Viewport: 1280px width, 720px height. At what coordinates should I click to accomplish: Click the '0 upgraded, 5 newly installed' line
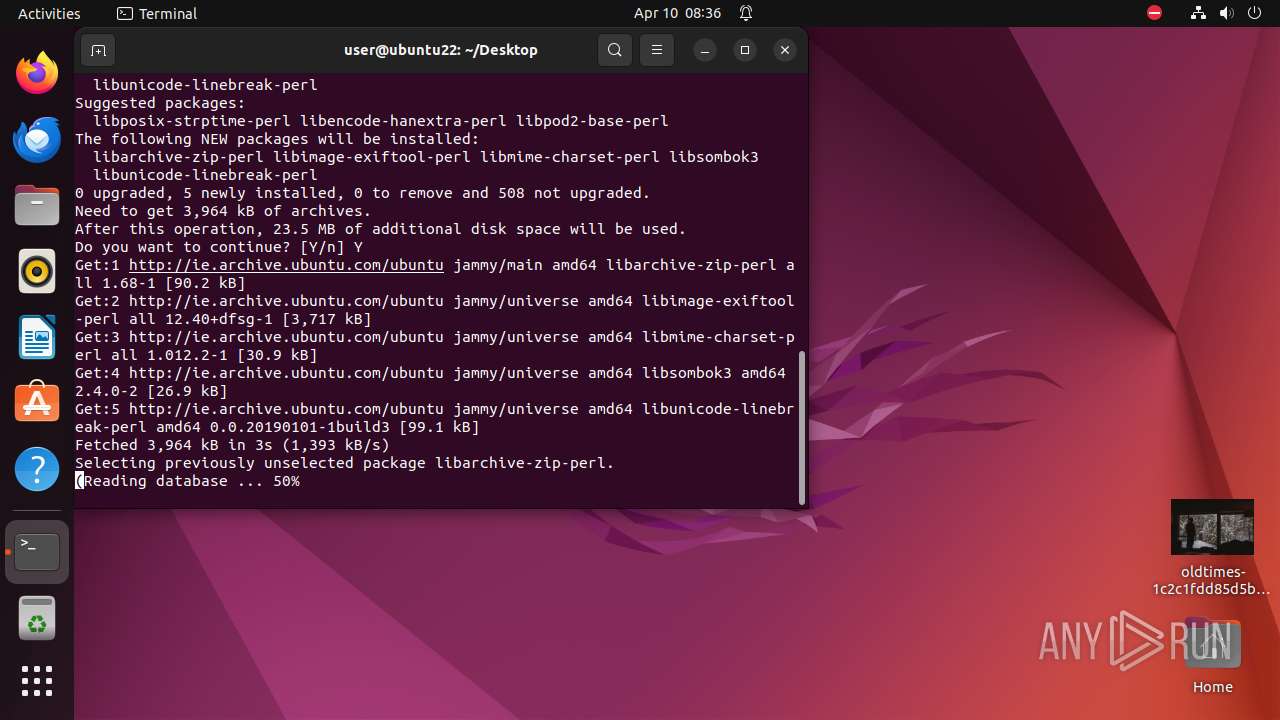pyautogui.click(x=362, y=193)
